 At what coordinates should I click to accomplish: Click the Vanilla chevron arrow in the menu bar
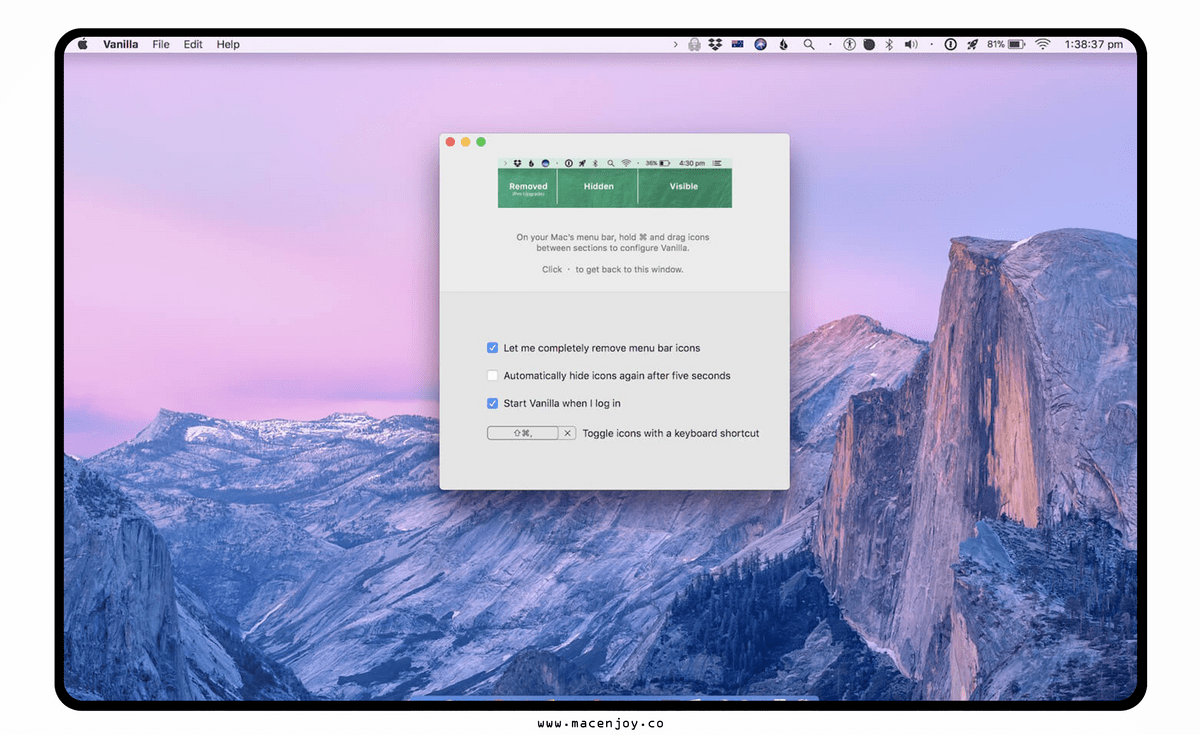[x=676, y=45]
